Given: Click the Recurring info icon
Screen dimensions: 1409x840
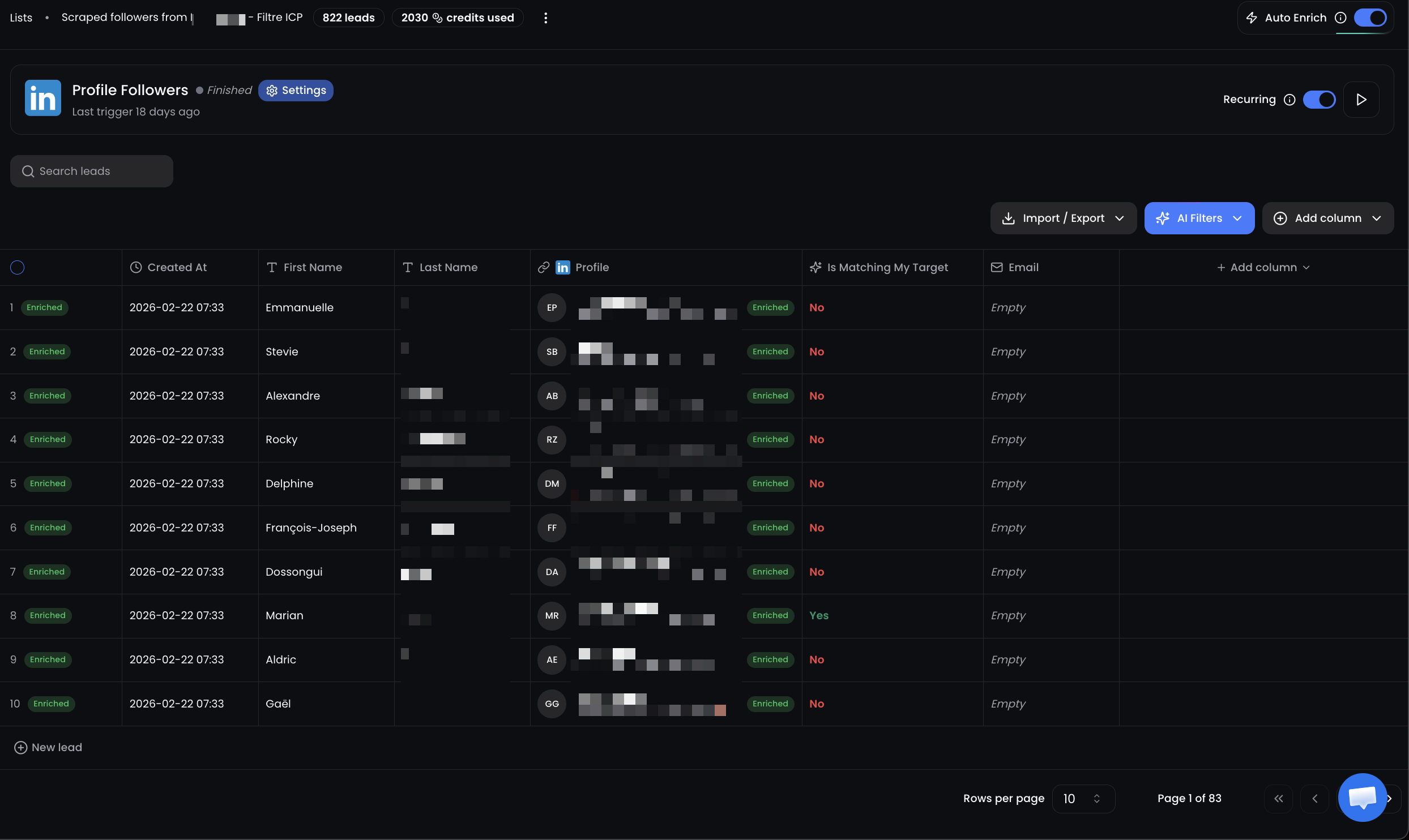Looking at the screenshot, I should (1290, 100).
